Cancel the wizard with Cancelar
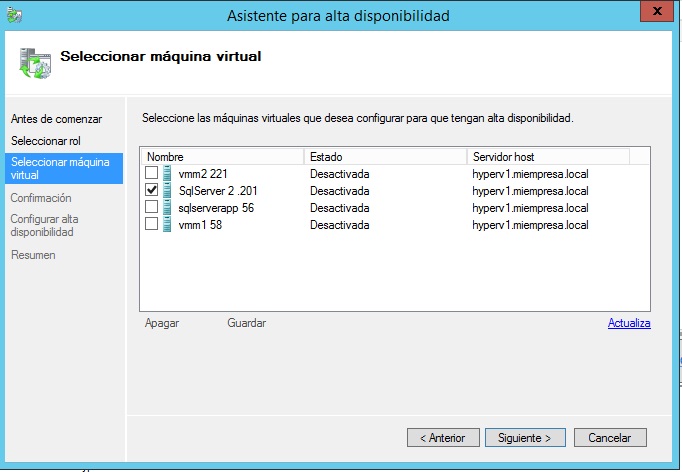This screenshot has width=682, height=472. coord(609,438)
